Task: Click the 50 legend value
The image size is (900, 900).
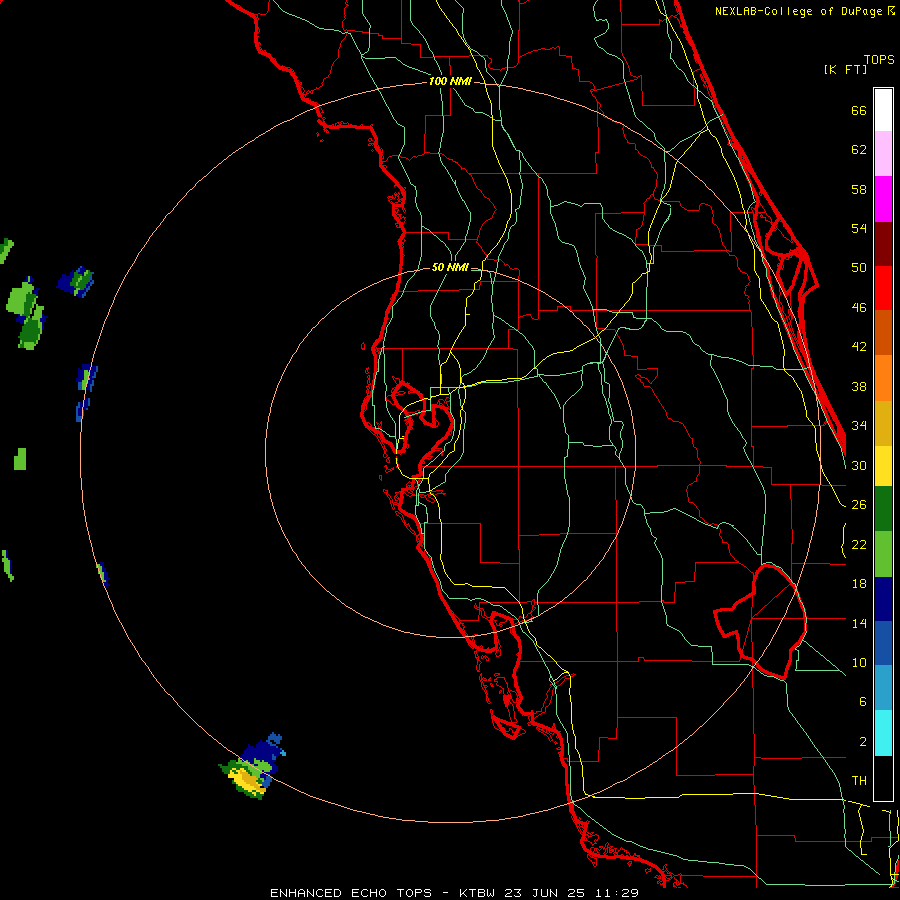Action: [x=859, y=267]
